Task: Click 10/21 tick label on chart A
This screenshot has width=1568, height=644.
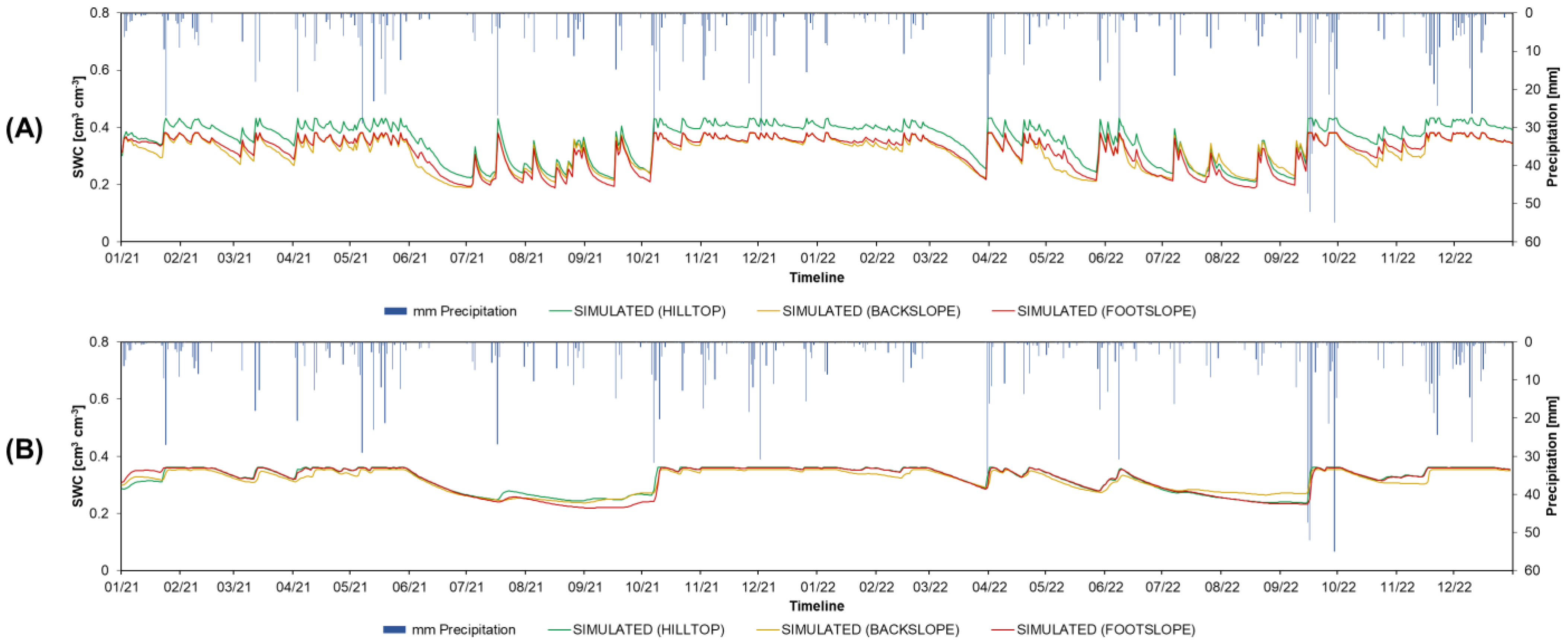Action: 643,259
